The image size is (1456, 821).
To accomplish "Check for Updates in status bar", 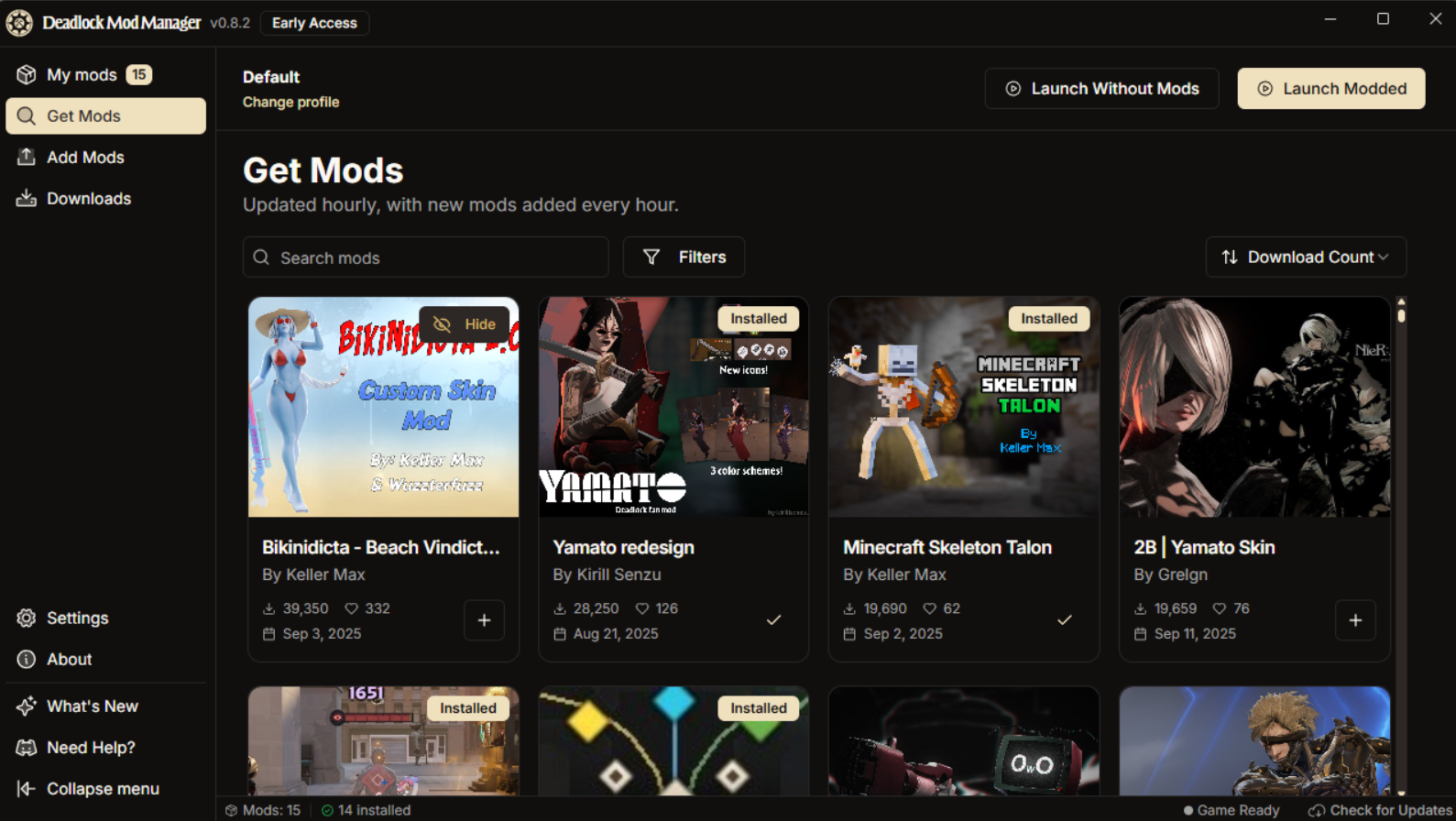I will pos(1380,810).
